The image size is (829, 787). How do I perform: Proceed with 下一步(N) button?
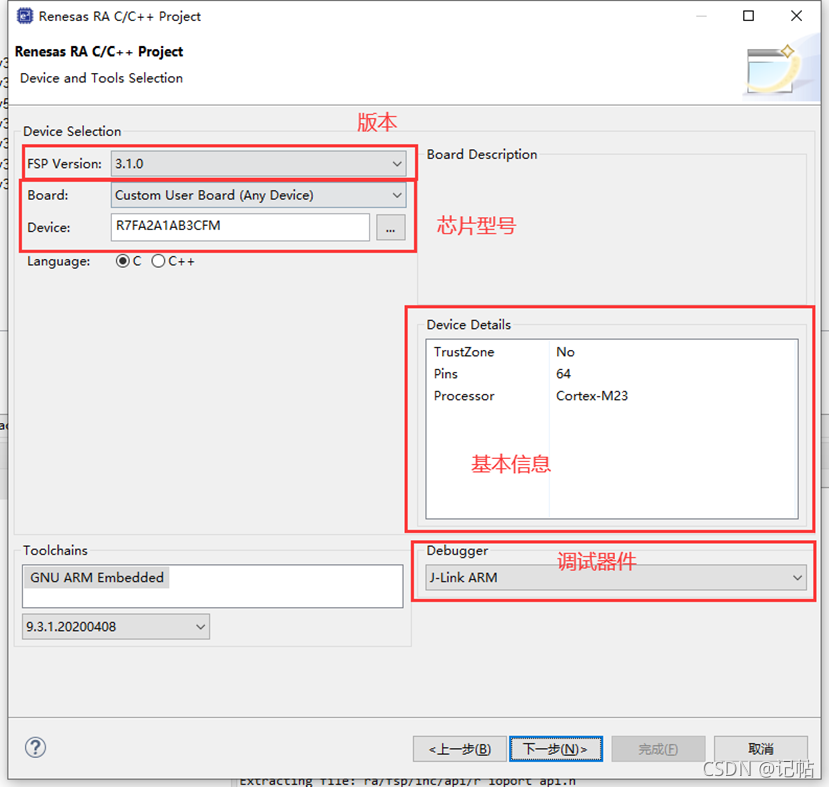[x=556, y=749]
